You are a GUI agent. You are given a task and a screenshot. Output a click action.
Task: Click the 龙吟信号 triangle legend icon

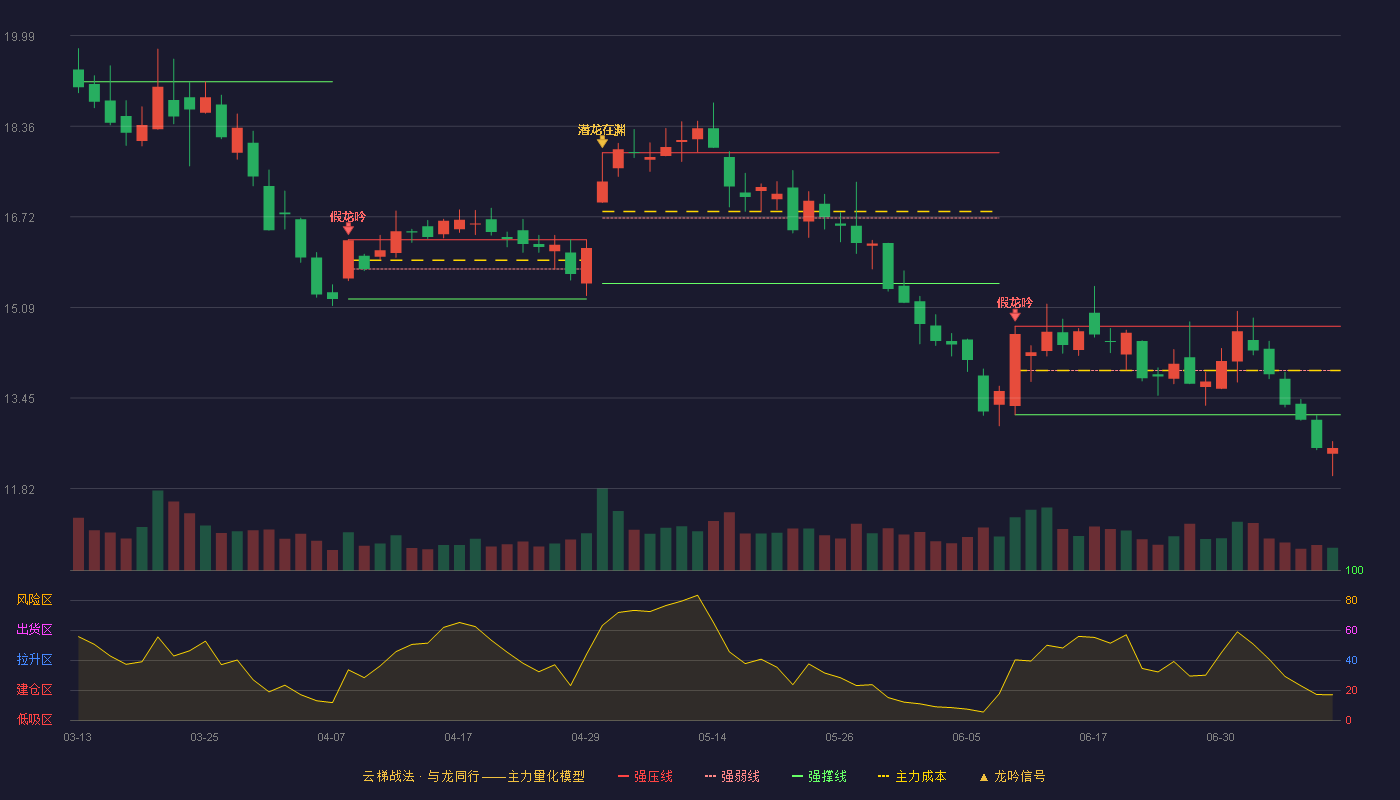(983, 777)
